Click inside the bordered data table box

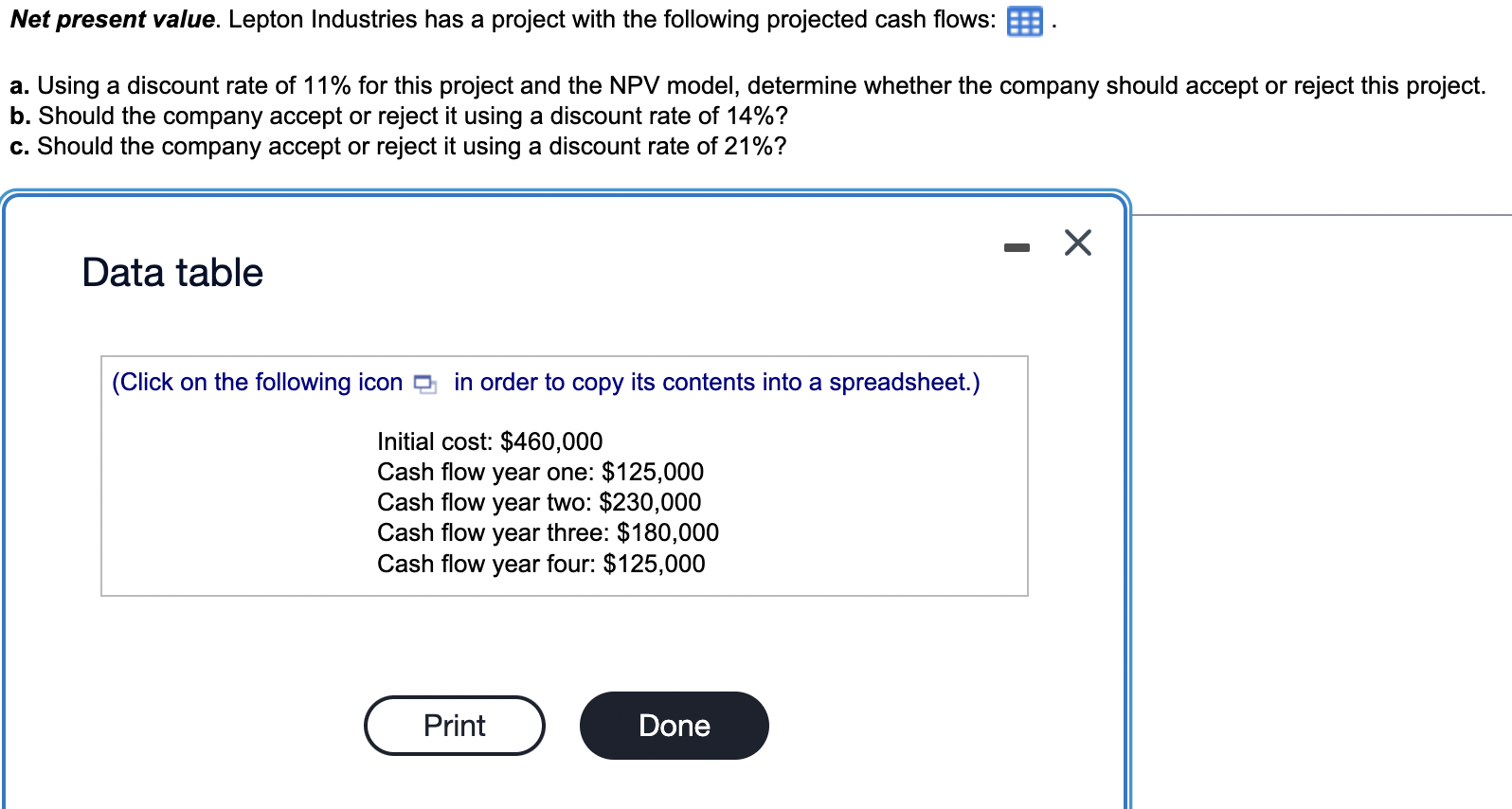coord(564,474)
